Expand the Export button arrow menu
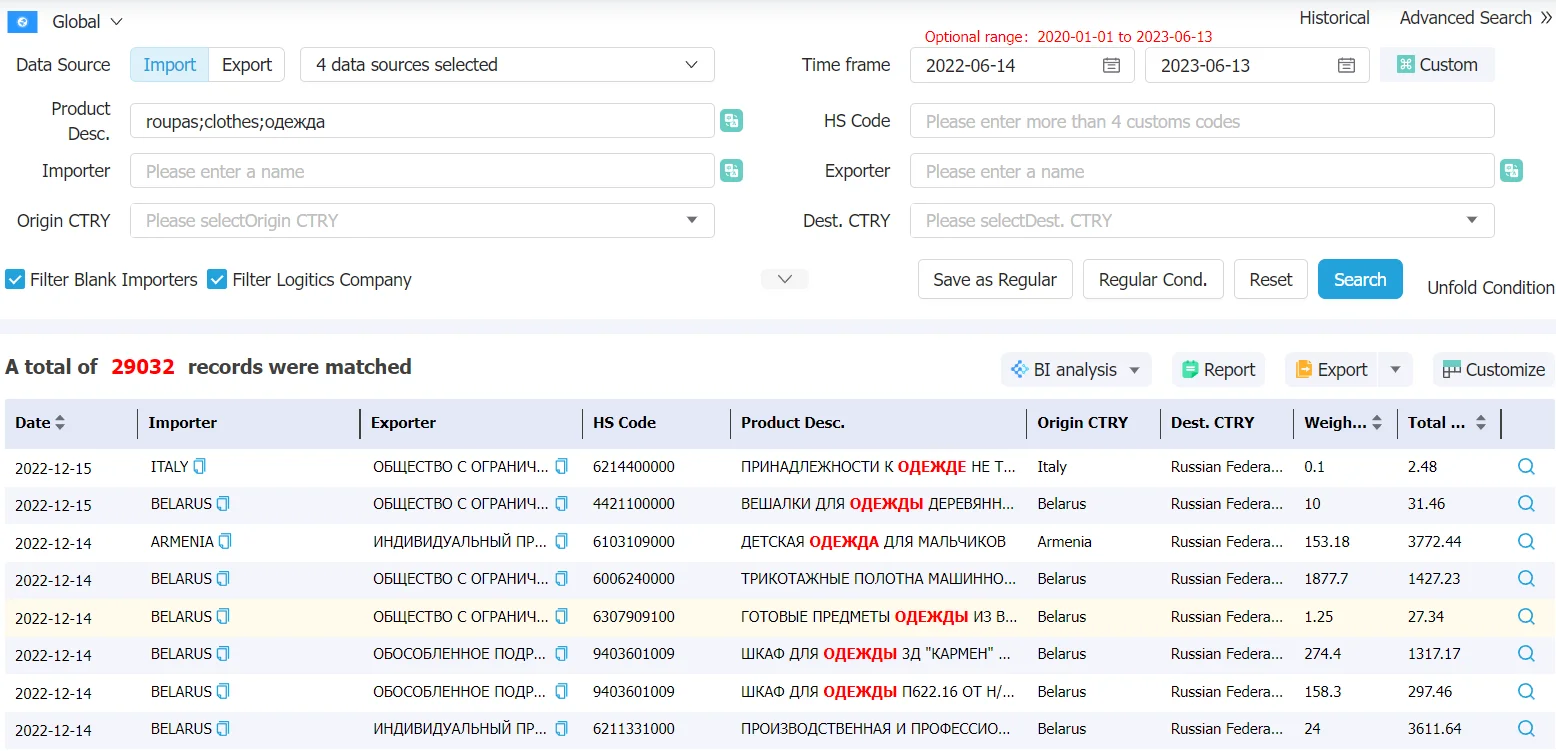 [x=1395, y=370]
